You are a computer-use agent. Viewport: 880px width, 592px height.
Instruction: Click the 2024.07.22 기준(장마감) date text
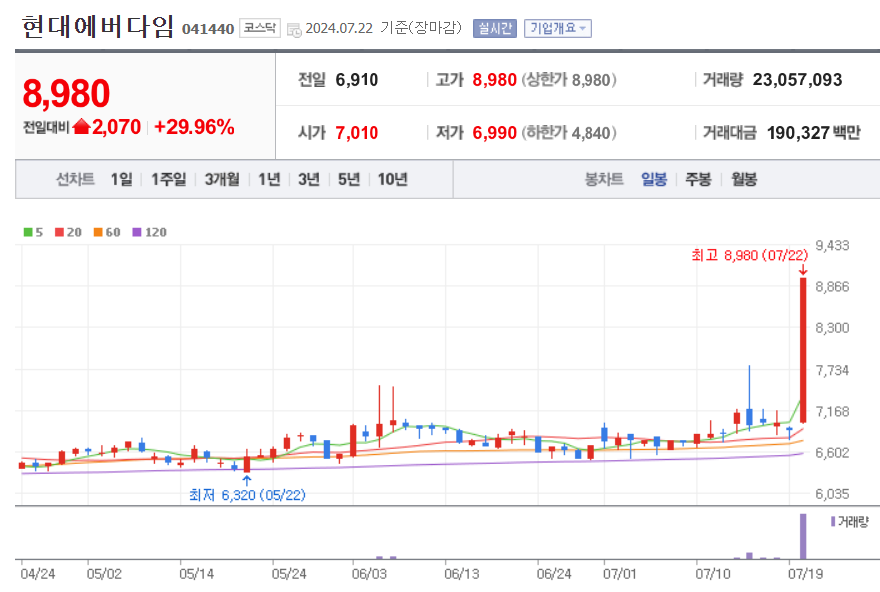pyautogui.click(x=383, y=27)
